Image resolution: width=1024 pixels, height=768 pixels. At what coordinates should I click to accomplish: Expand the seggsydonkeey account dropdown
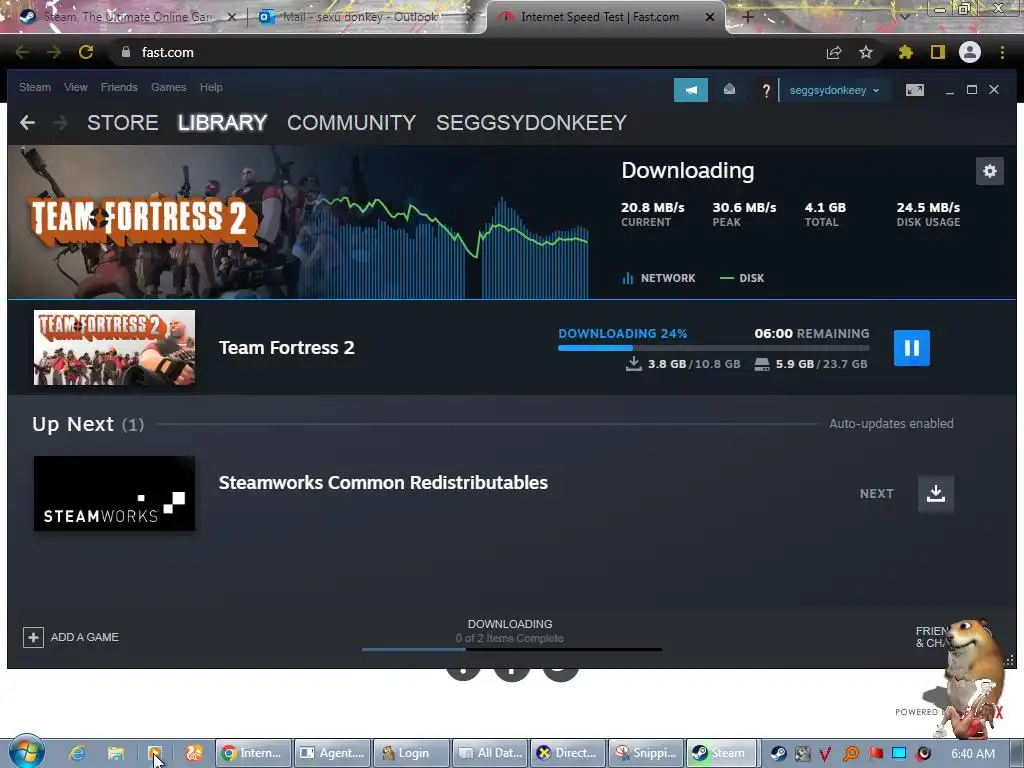(834, 90)
